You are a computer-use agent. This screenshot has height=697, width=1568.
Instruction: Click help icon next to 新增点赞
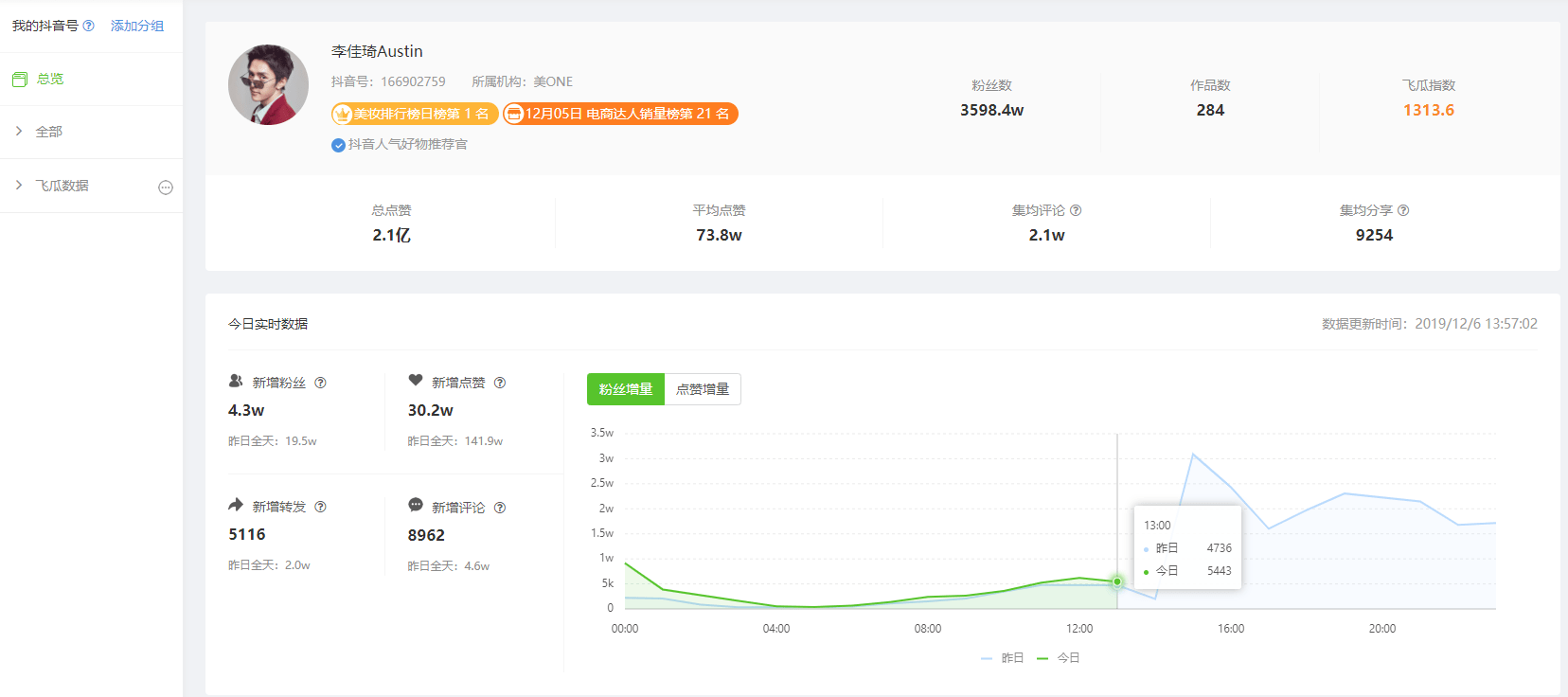click(500, 383)
